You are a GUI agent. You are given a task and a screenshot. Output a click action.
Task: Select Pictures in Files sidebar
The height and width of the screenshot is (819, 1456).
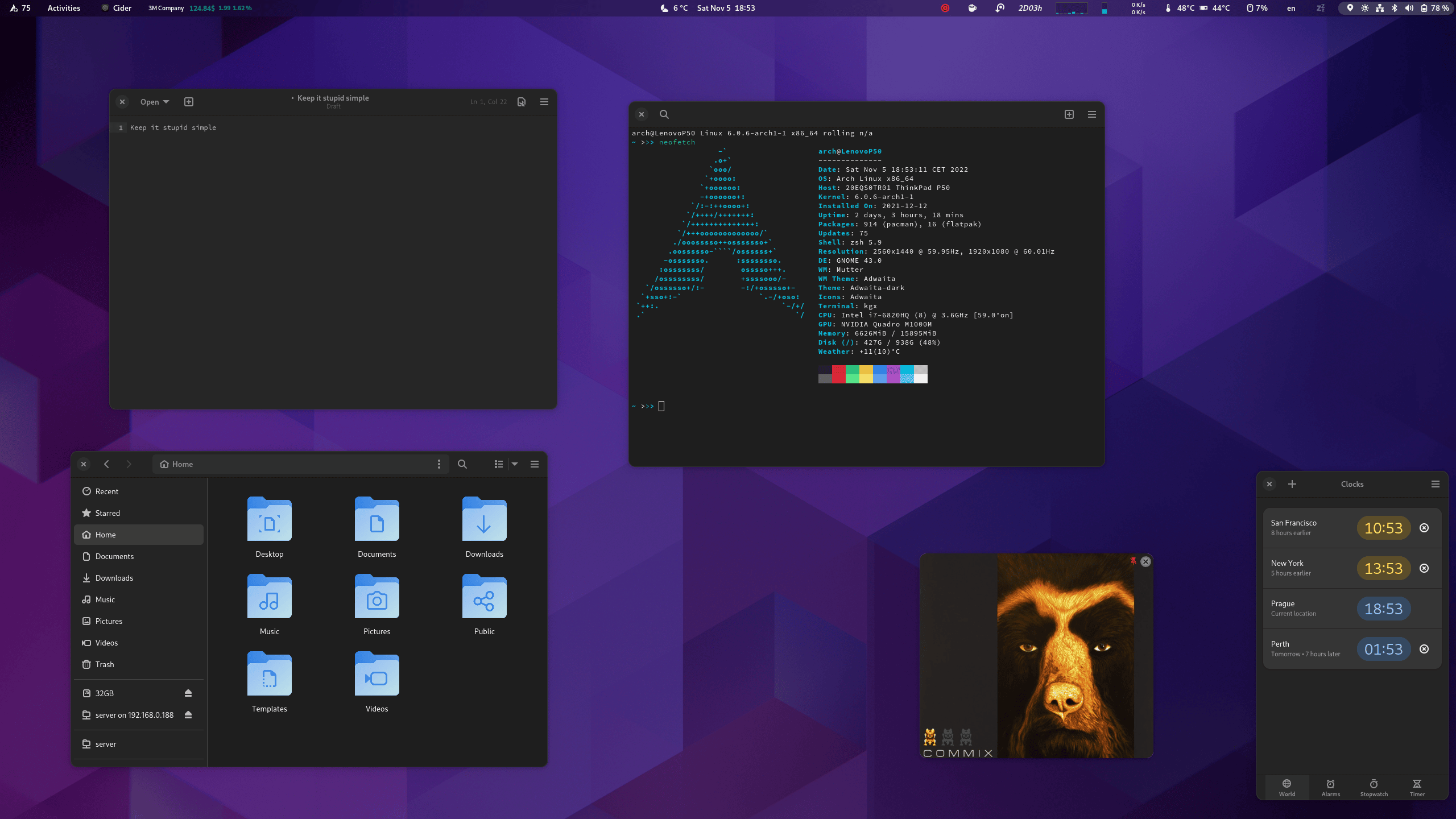point(139,621)
